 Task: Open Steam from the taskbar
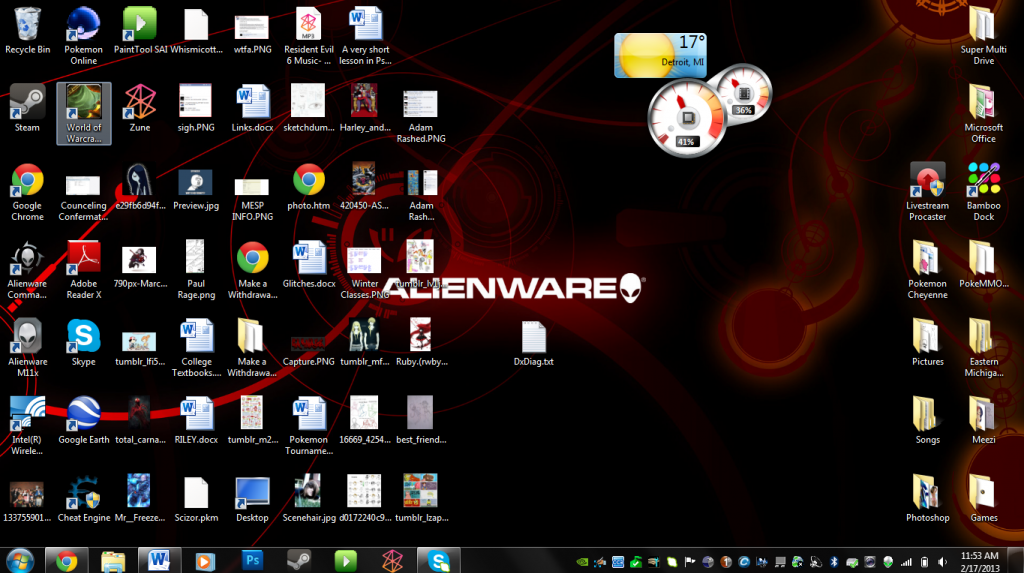299,561
